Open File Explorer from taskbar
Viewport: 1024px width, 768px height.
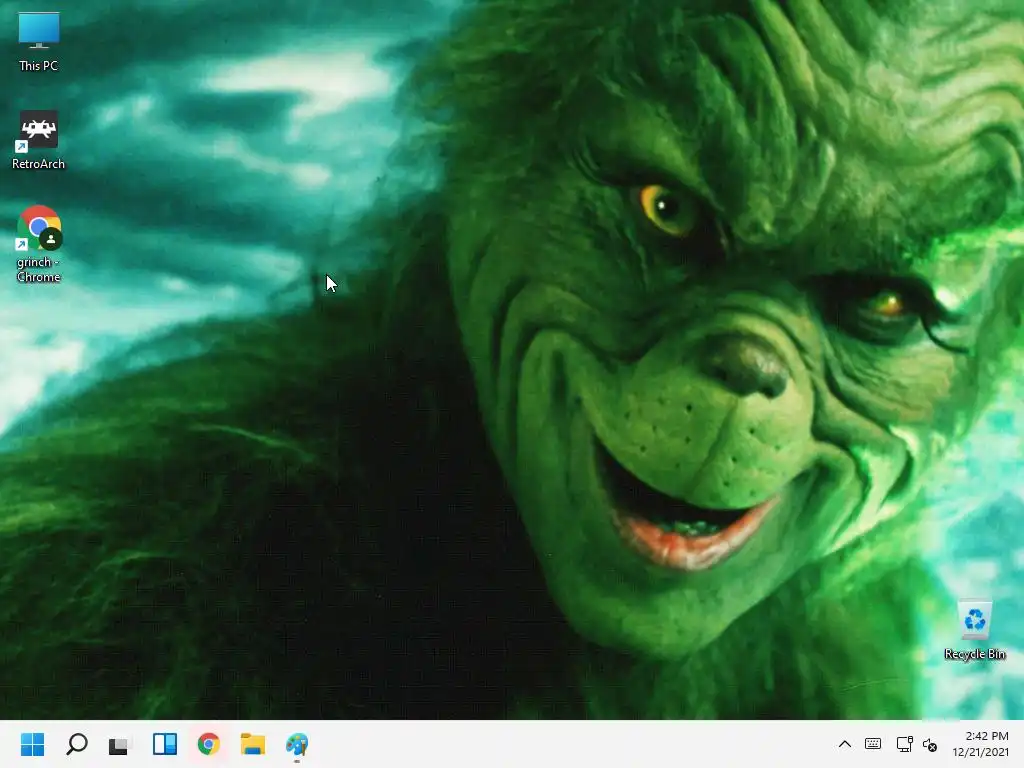click(253, 744)
